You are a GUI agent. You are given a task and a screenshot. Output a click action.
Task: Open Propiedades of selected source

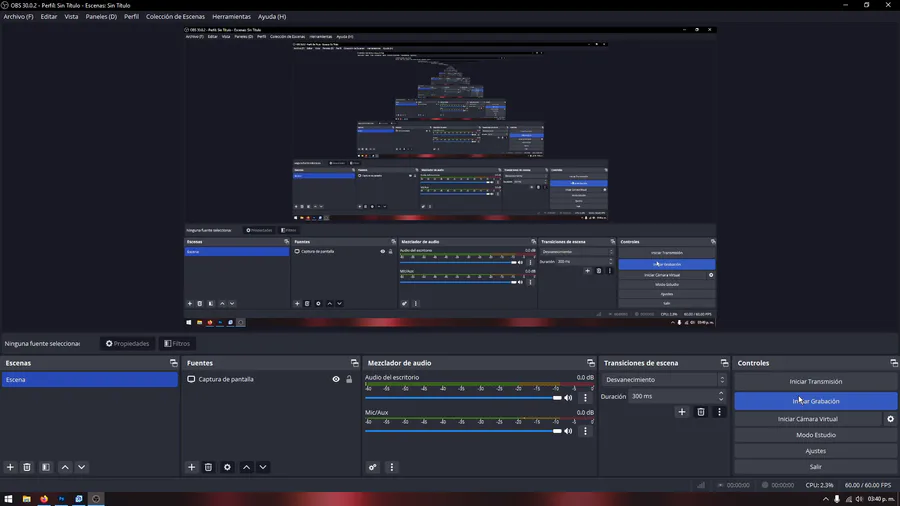click(127, 344)
